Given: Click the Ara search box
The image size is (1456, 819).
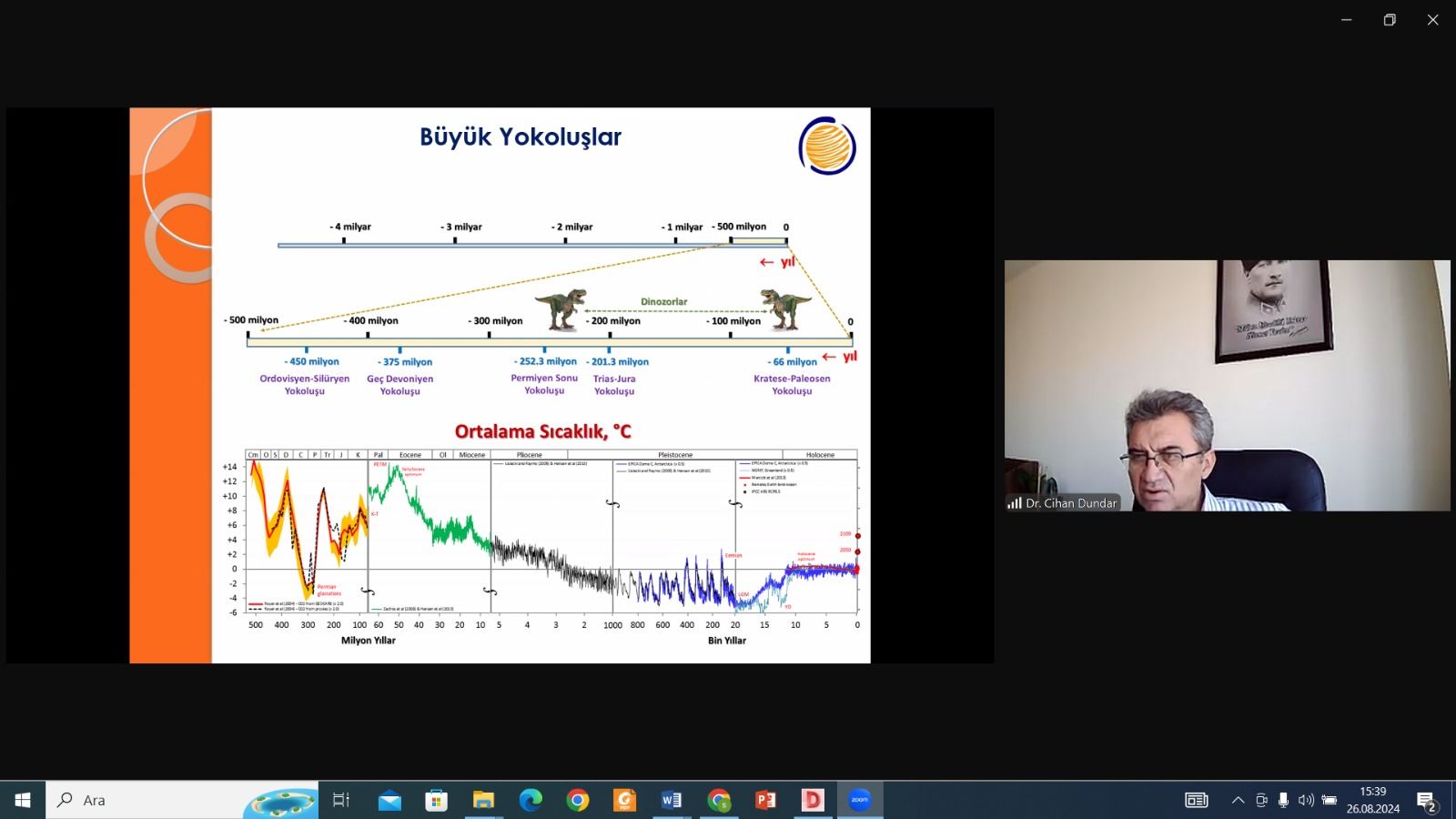Looking at the screenshot, I should point(146,800).
